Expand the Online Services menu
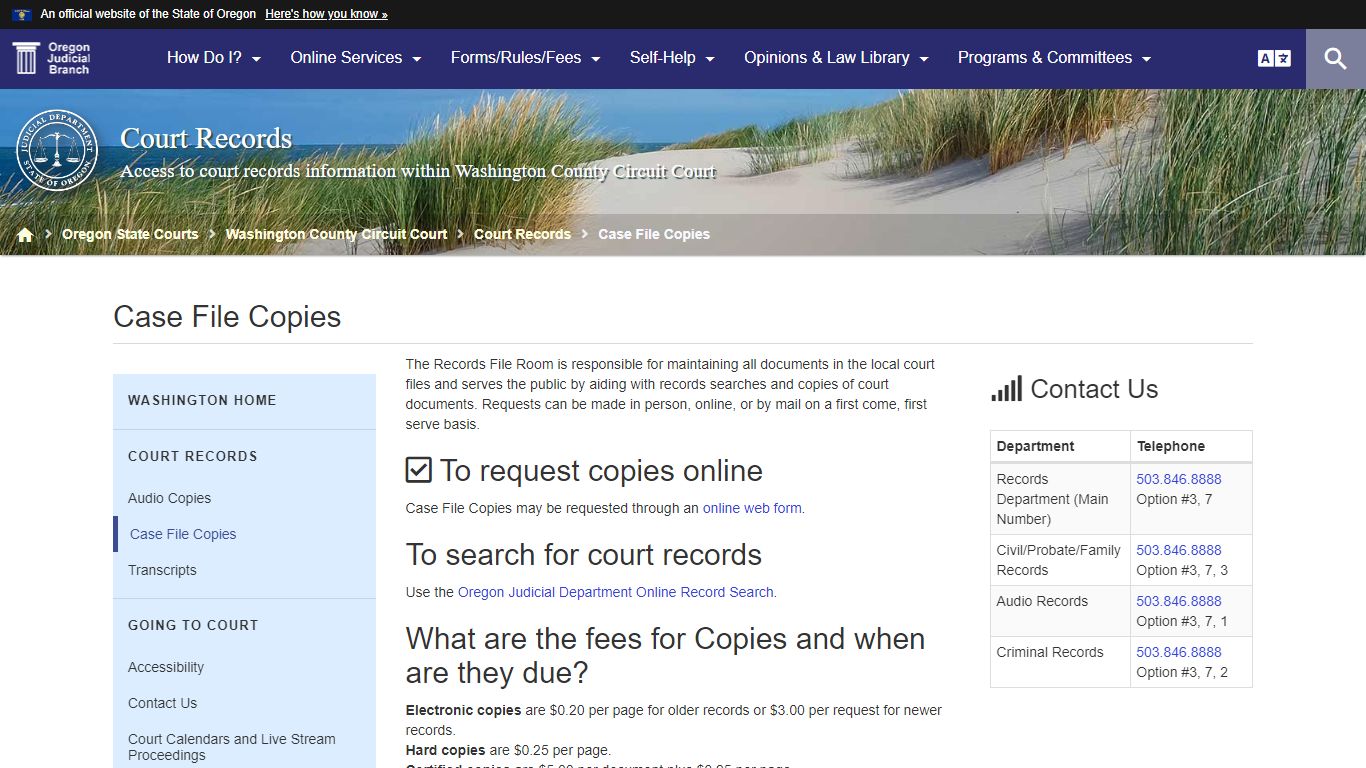Viewport: 1366px width, 768px height. click(356, 58)
